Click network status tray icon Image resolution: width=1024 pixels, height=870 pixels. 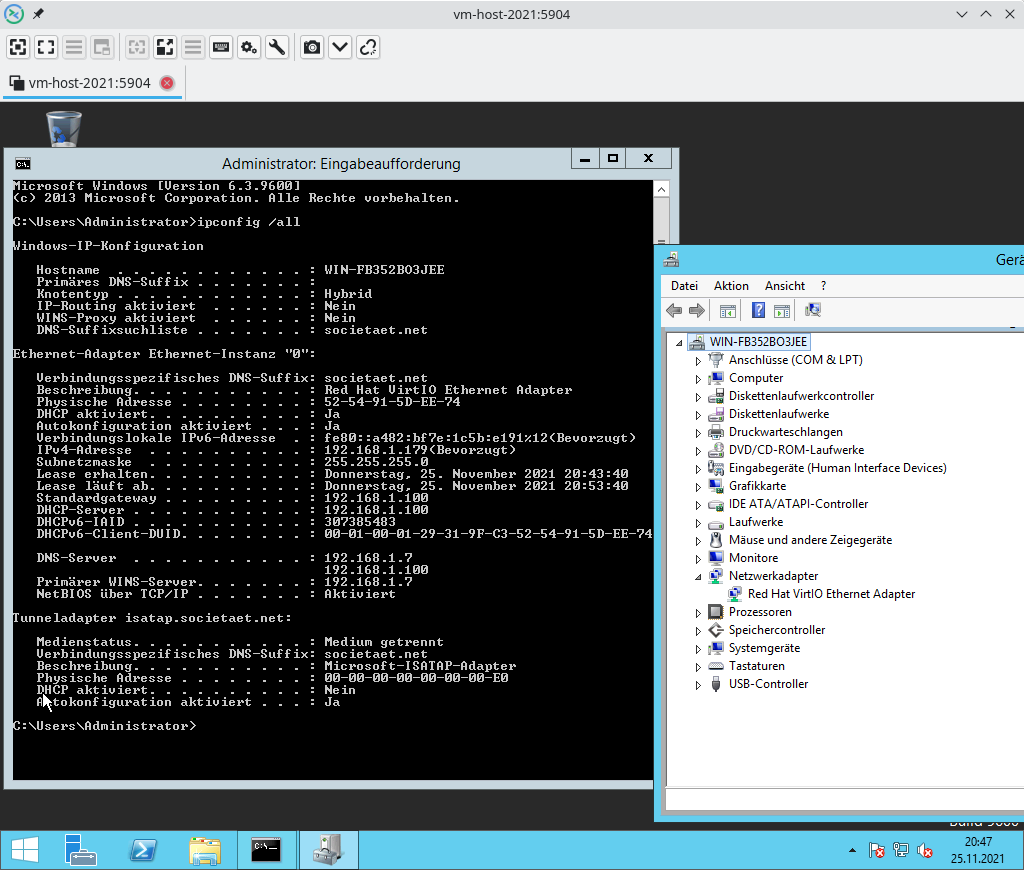point(901,850)
